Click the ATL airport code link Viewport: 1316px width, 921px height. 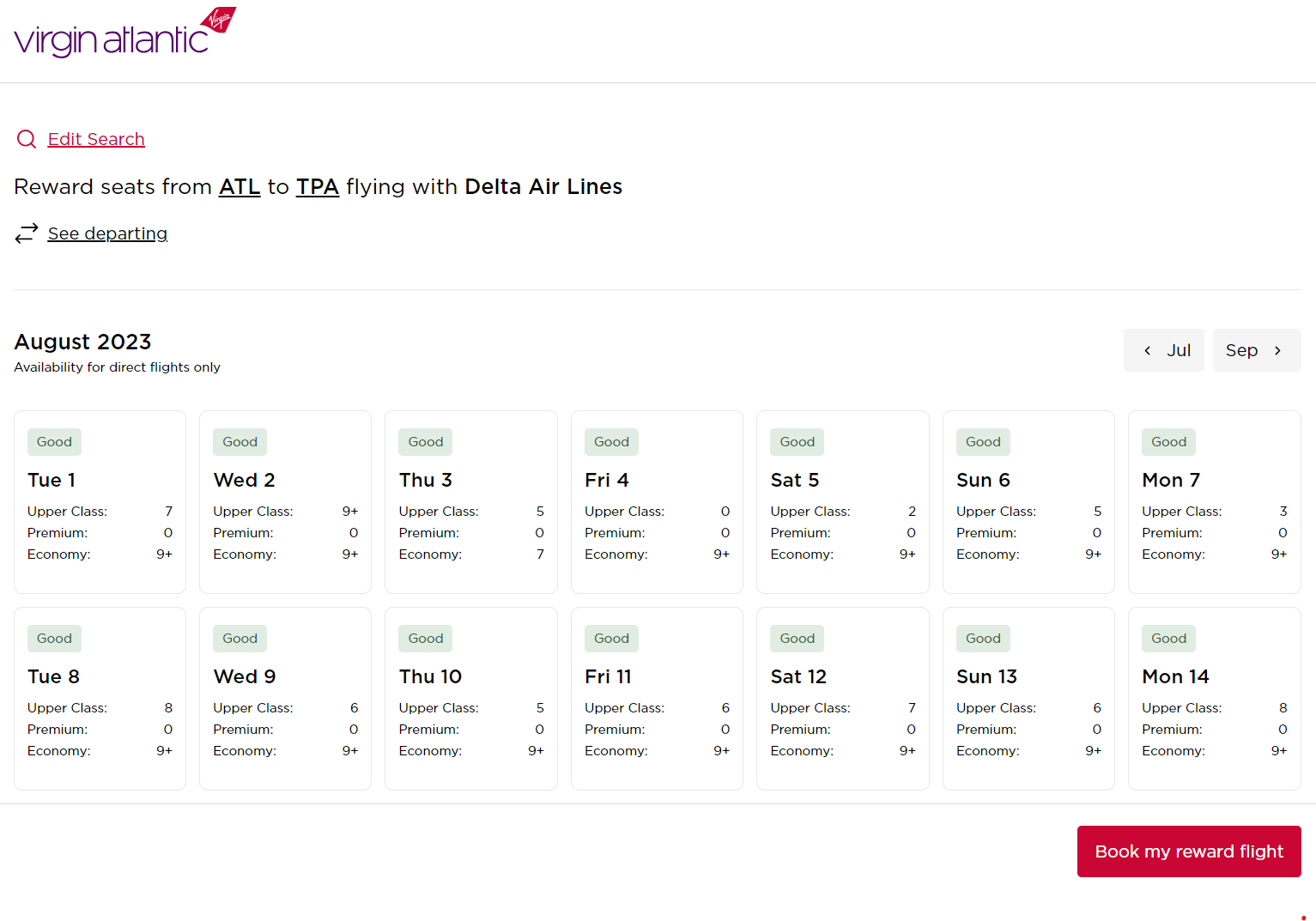tap(240, 186)
